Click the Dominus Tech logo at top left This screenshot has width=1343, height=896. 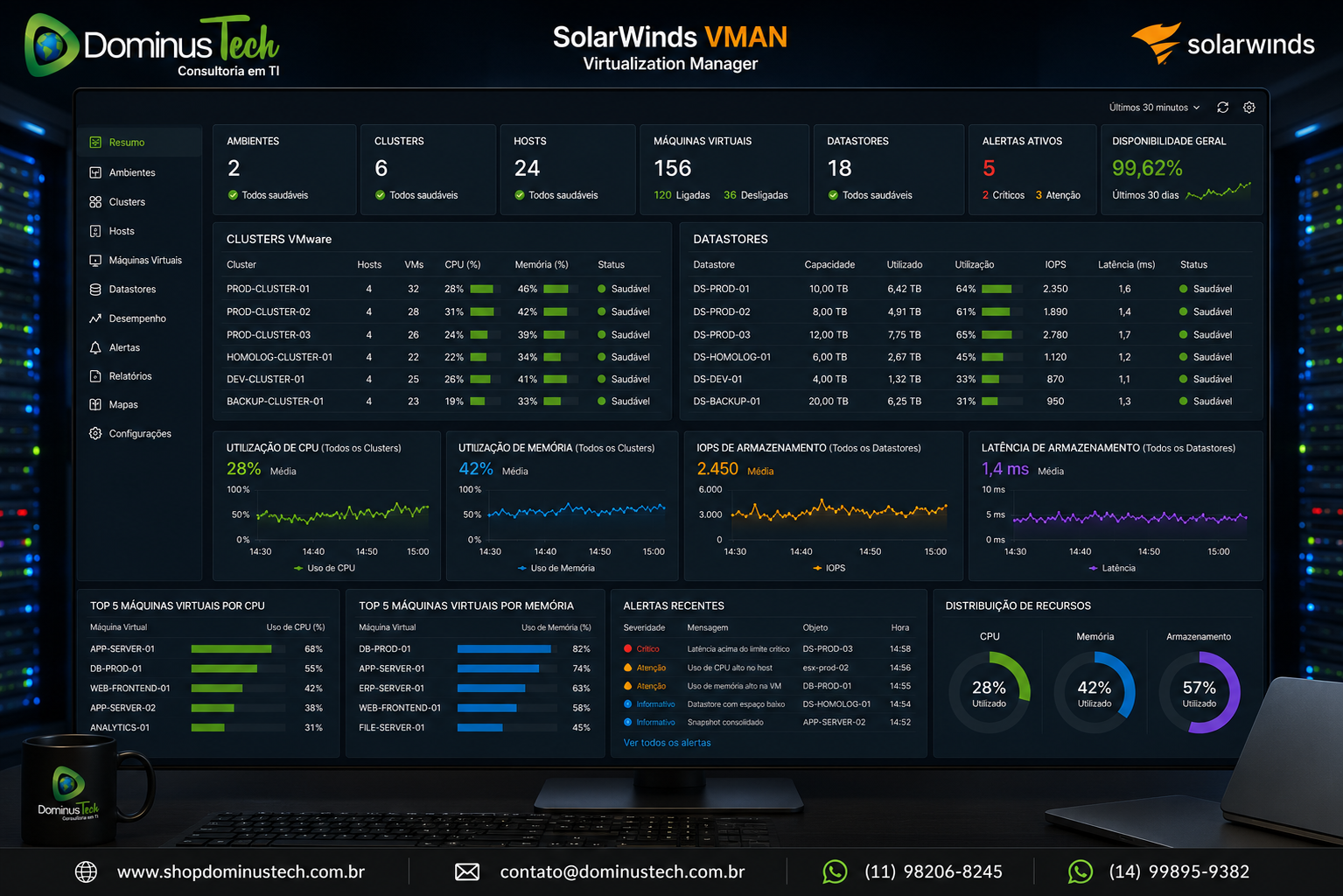[152, 45]
